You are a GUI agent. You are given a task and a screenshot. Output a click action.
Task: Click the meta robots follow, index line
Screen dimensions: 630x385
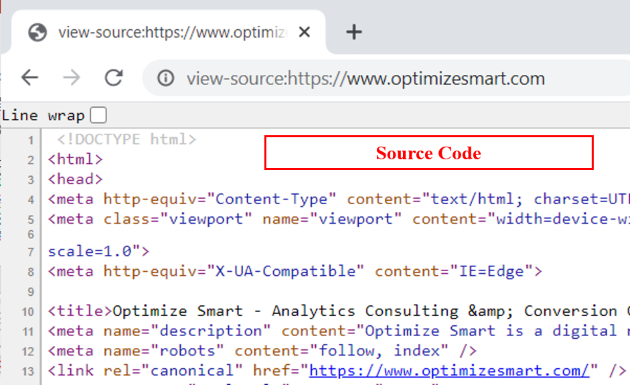point(262,351)
